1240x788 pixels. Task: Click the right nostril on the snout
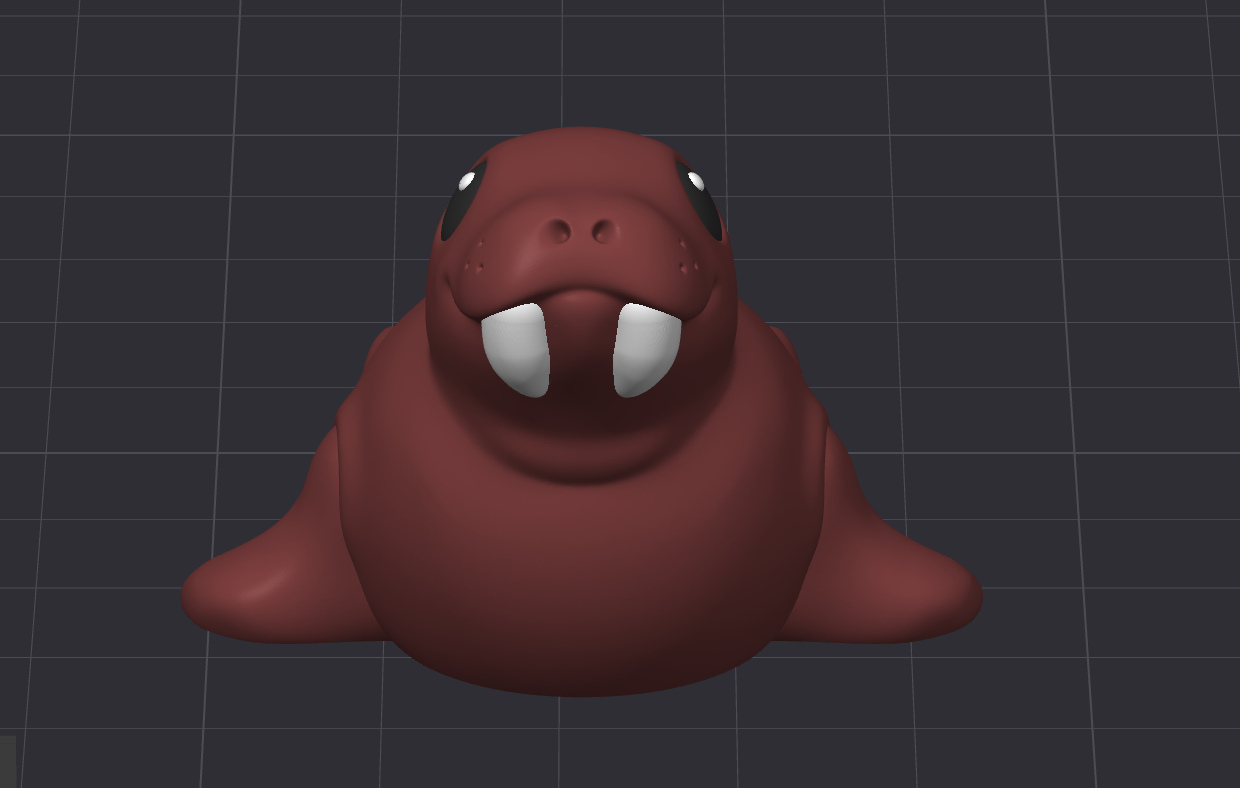tap(603, 232)
